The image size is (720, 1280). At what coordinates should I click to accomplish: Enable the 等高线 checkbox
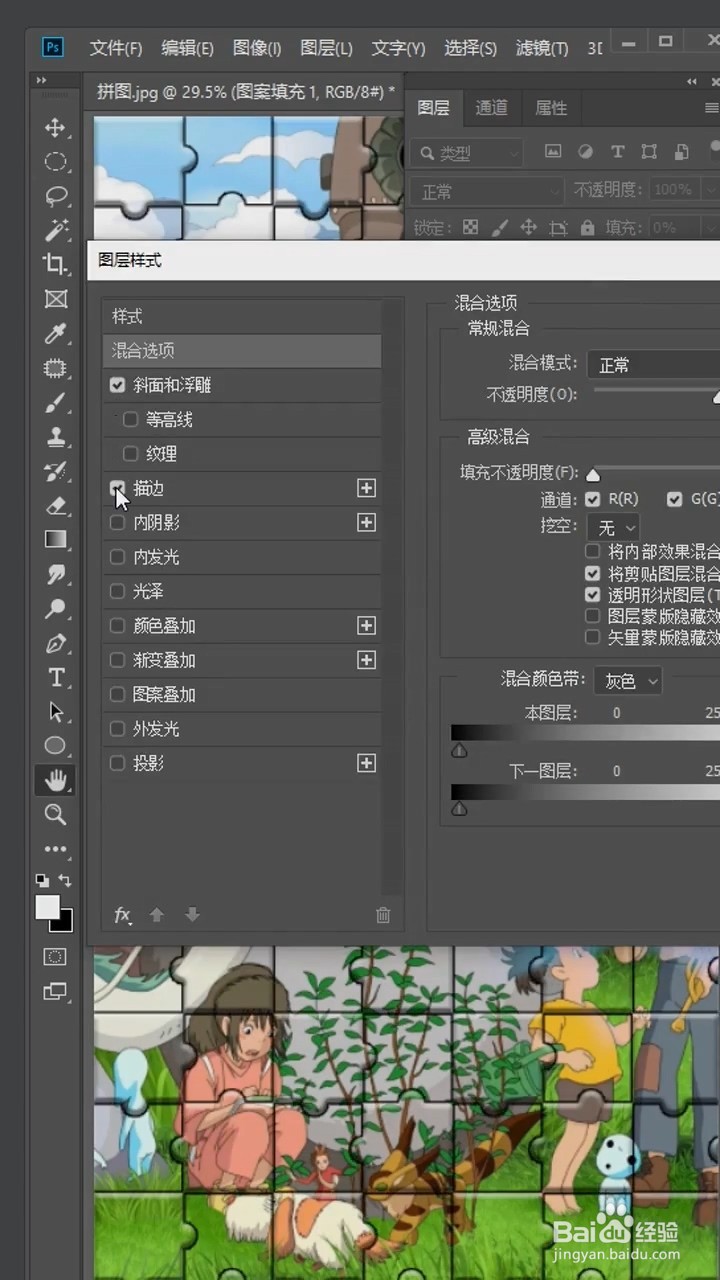(130, 420)
